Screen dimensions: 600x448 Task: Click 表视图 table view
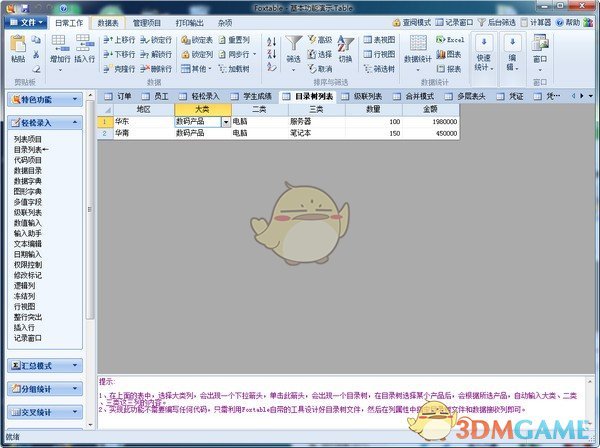tap(379, 40)
